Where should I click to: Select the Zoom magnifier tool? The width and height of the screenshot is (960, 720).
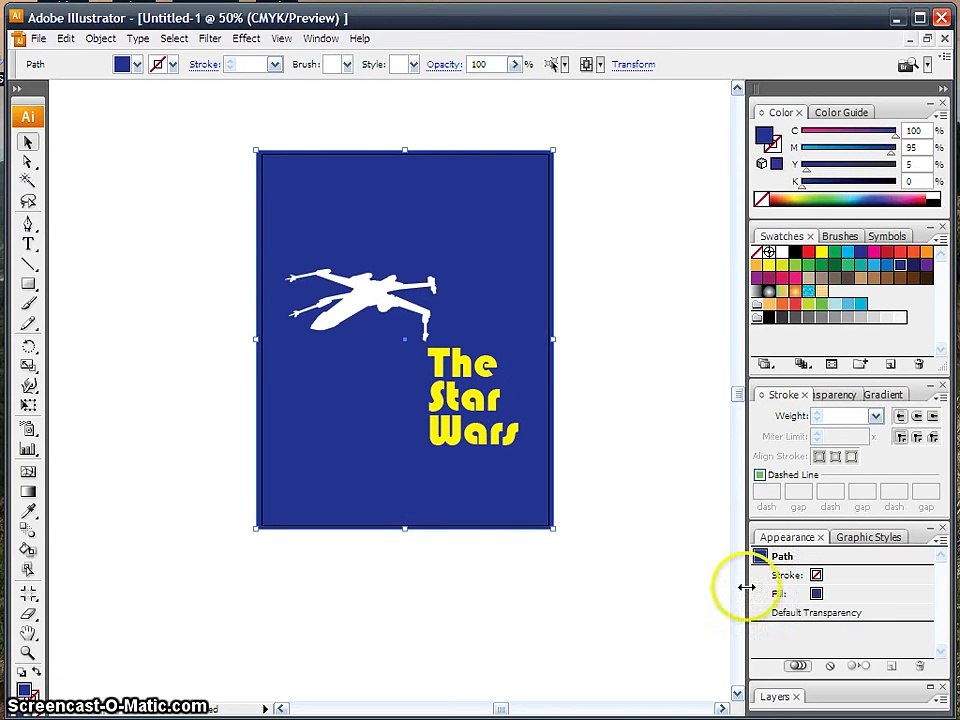pos(28,653)
